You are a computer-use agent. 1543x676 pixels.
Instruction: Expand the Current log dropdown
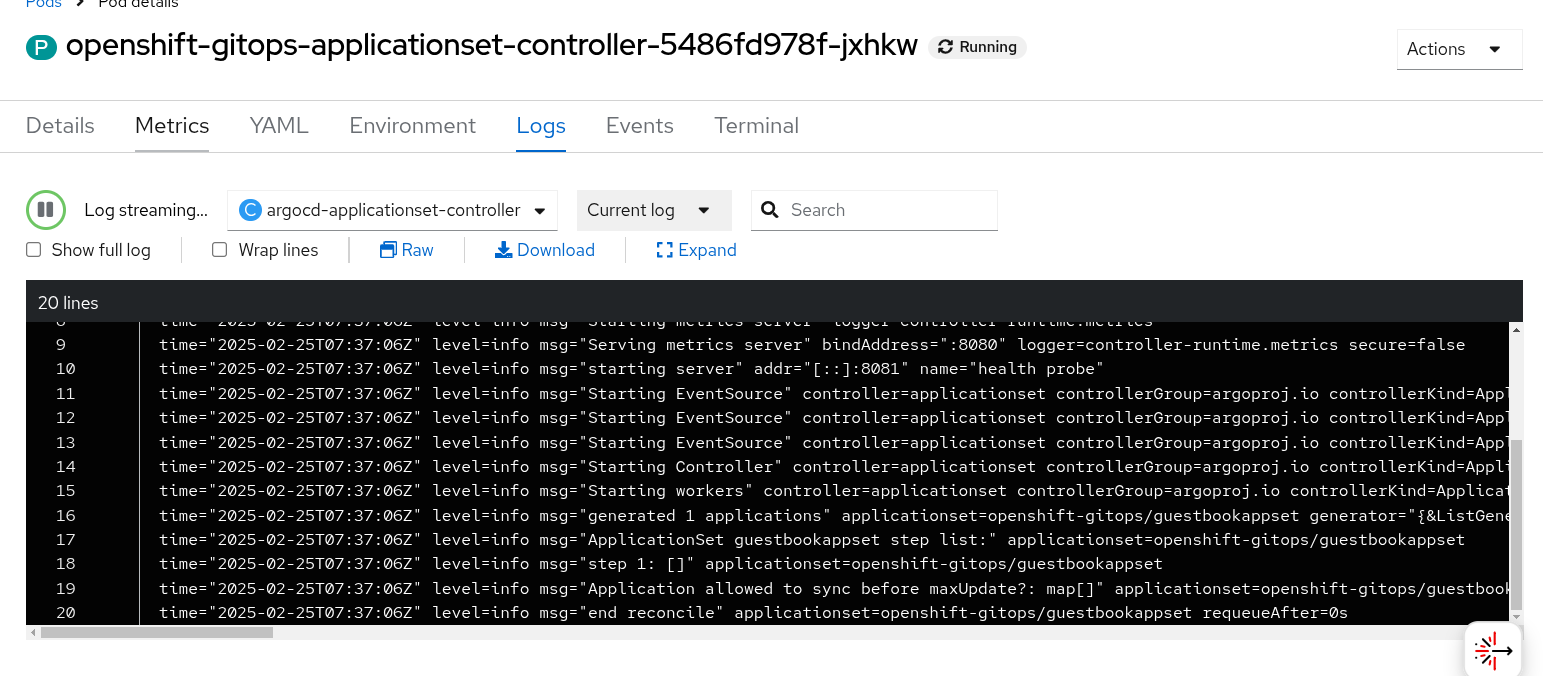pyautogui.click(x=654, y=210)
